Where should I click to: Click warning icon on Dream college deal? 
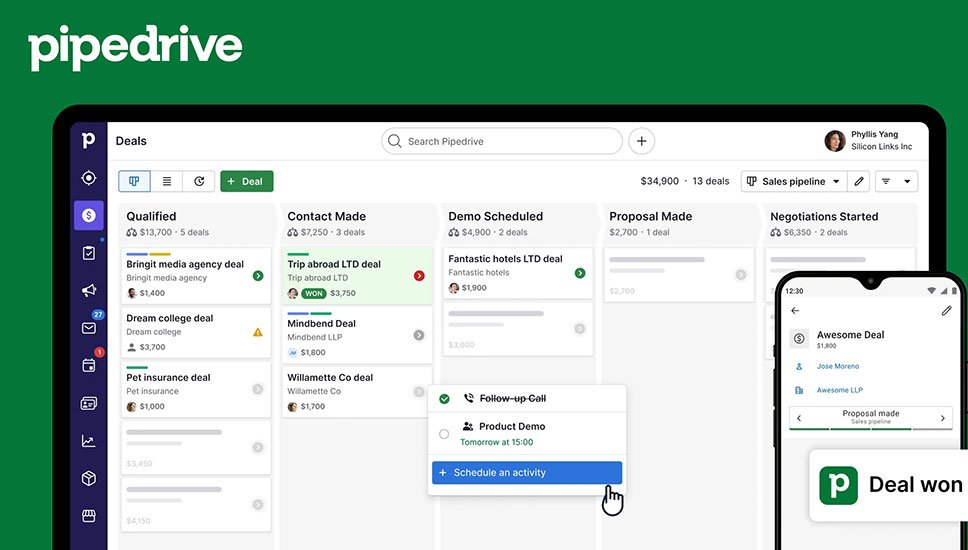258,332
